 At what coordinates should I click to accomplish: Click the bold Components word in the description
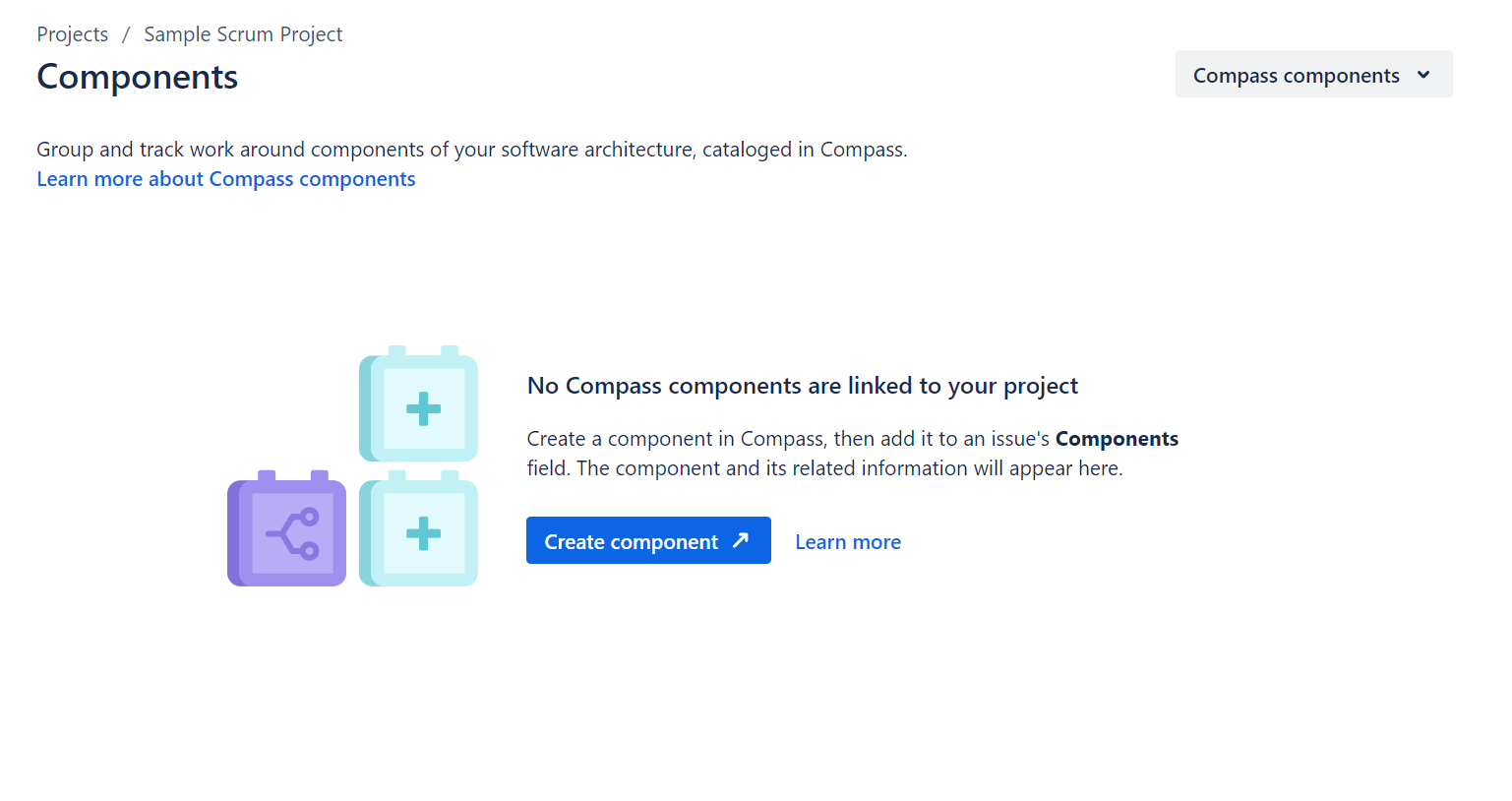click(1117, 439)
